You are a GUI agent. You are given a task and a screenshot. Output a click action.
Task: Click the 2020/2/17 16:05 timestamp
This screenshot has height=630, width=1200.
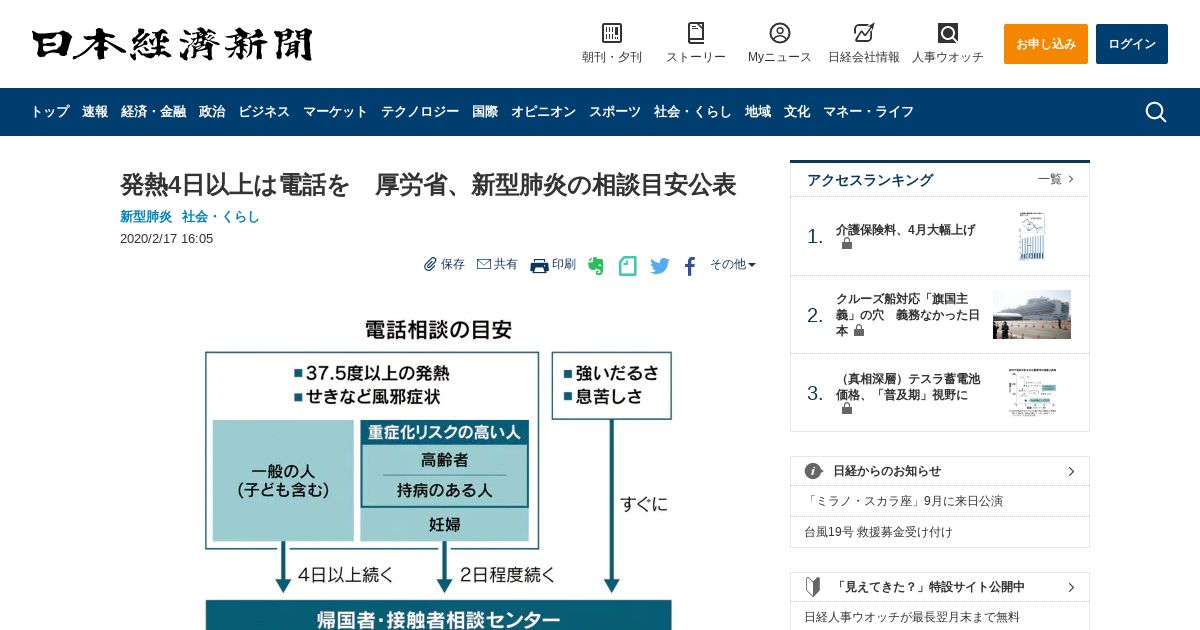pyautogui.click(x=166, y=239)
